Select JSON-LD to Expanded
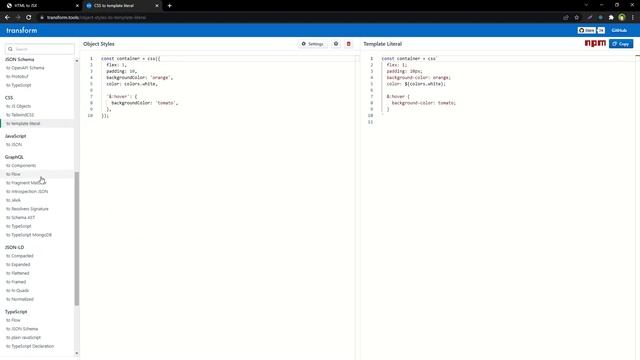Screen dimensions: 640x360 pyautogui.click(x=18, y=264)
